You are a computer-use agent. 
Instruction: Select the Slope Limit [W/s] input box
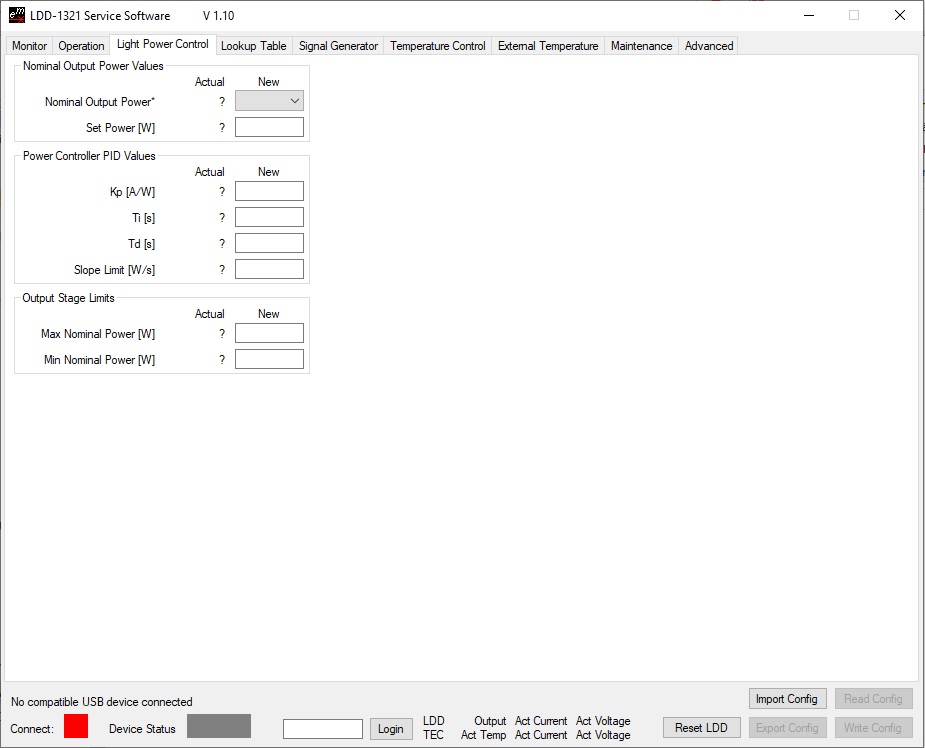click(x=269, y=269)
